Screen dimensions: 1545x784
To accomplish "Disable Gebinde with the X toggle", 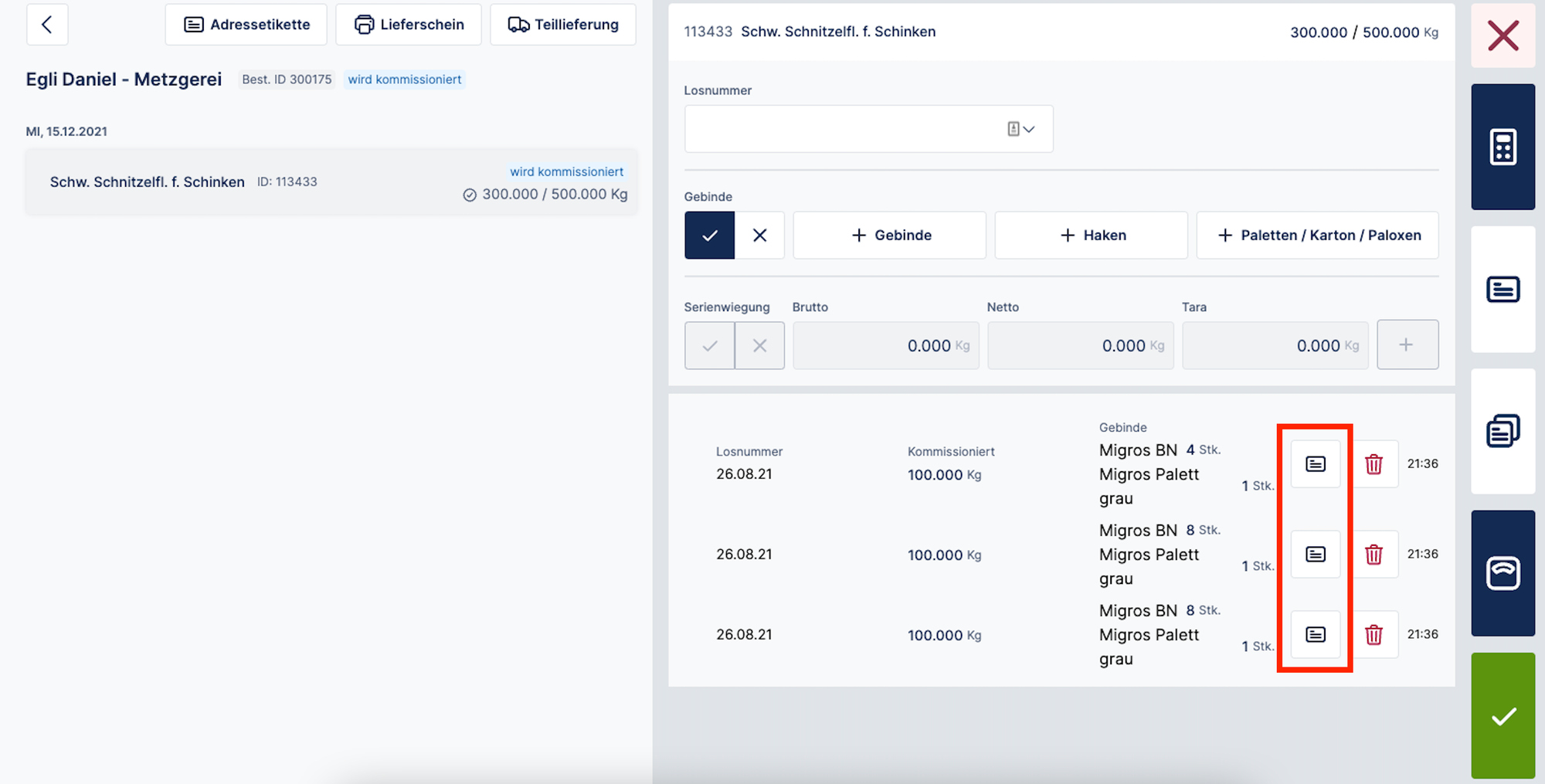I will [759, 236].
